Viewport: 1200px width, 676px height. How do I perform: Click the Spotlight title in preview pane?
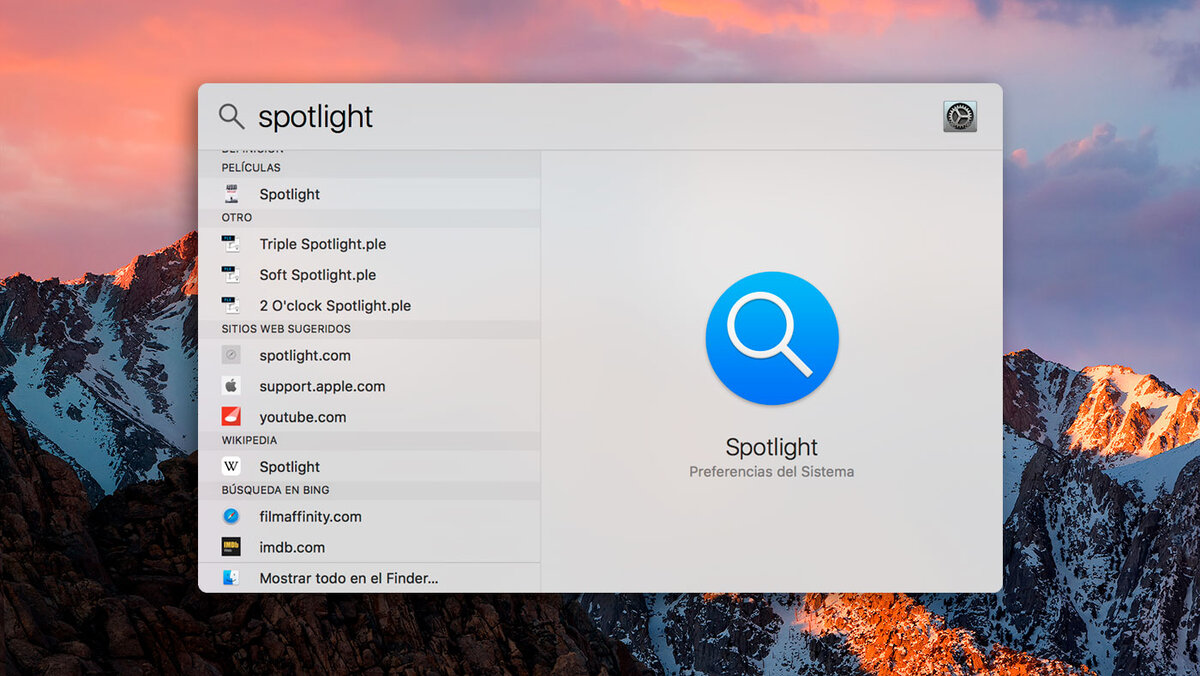point(772,447)
